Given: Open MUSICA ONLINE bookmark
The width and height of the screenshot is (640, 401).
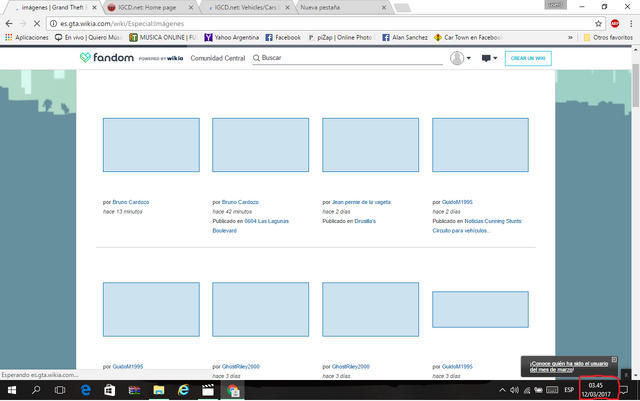Looking at the screenshot, I should tap(163, 38).
